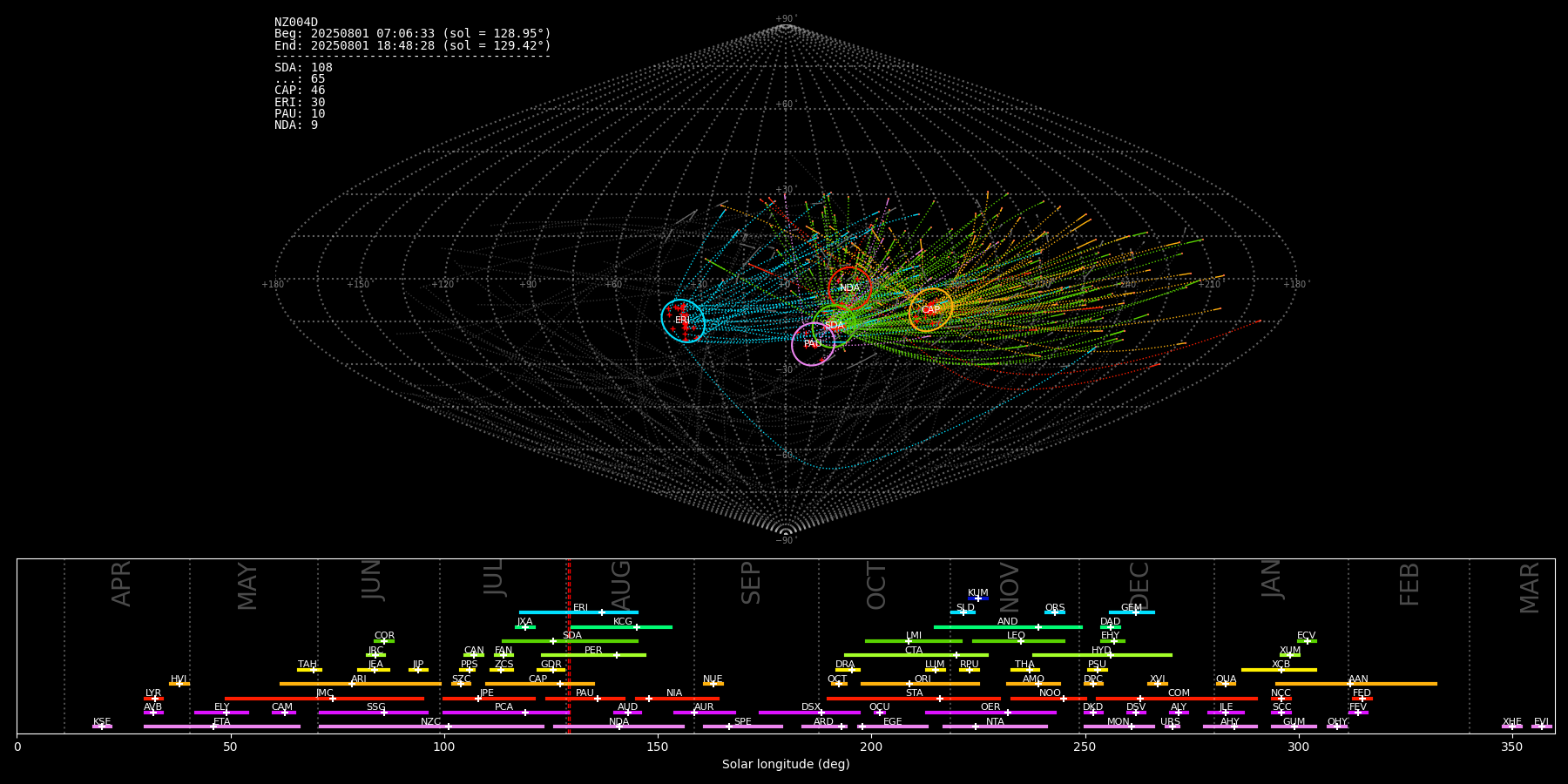1568x784 pixels.
Task: Click the orange CAP radiant circle
Action: click(930, 309)
